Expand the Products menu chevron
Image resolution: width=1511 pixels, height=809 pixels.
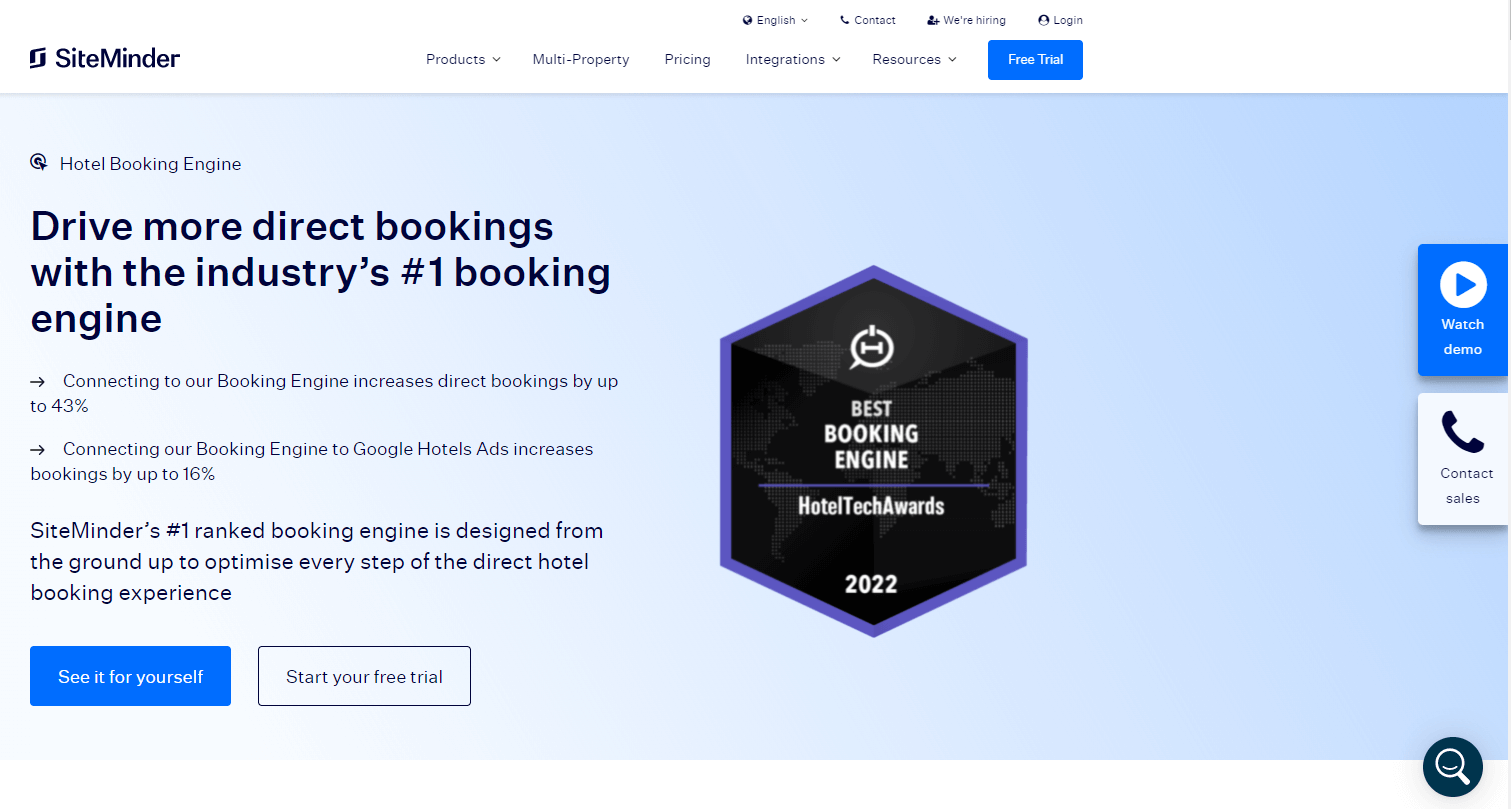click(x=495, y=60)
